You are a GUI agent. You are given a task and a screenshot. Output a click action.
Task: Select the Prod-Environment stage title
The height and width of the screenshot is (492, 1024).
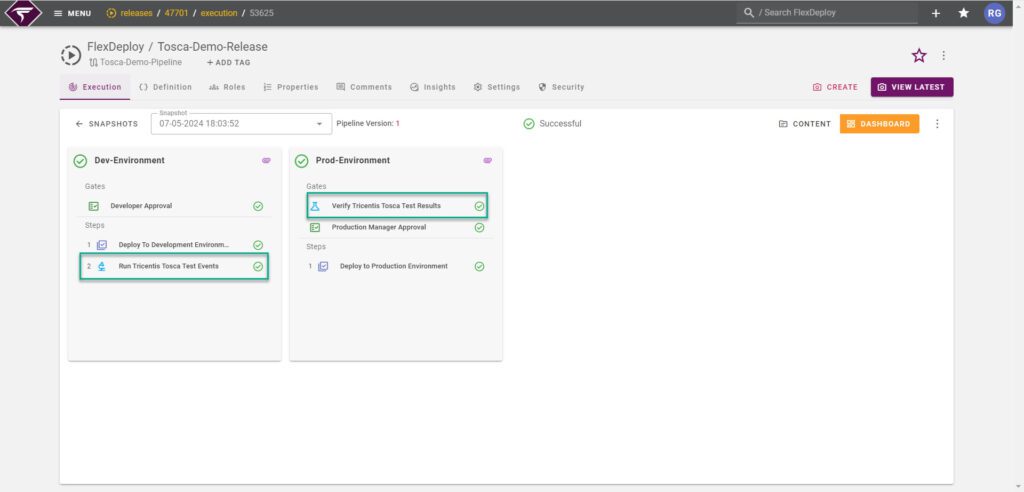(x=353, y=160)
